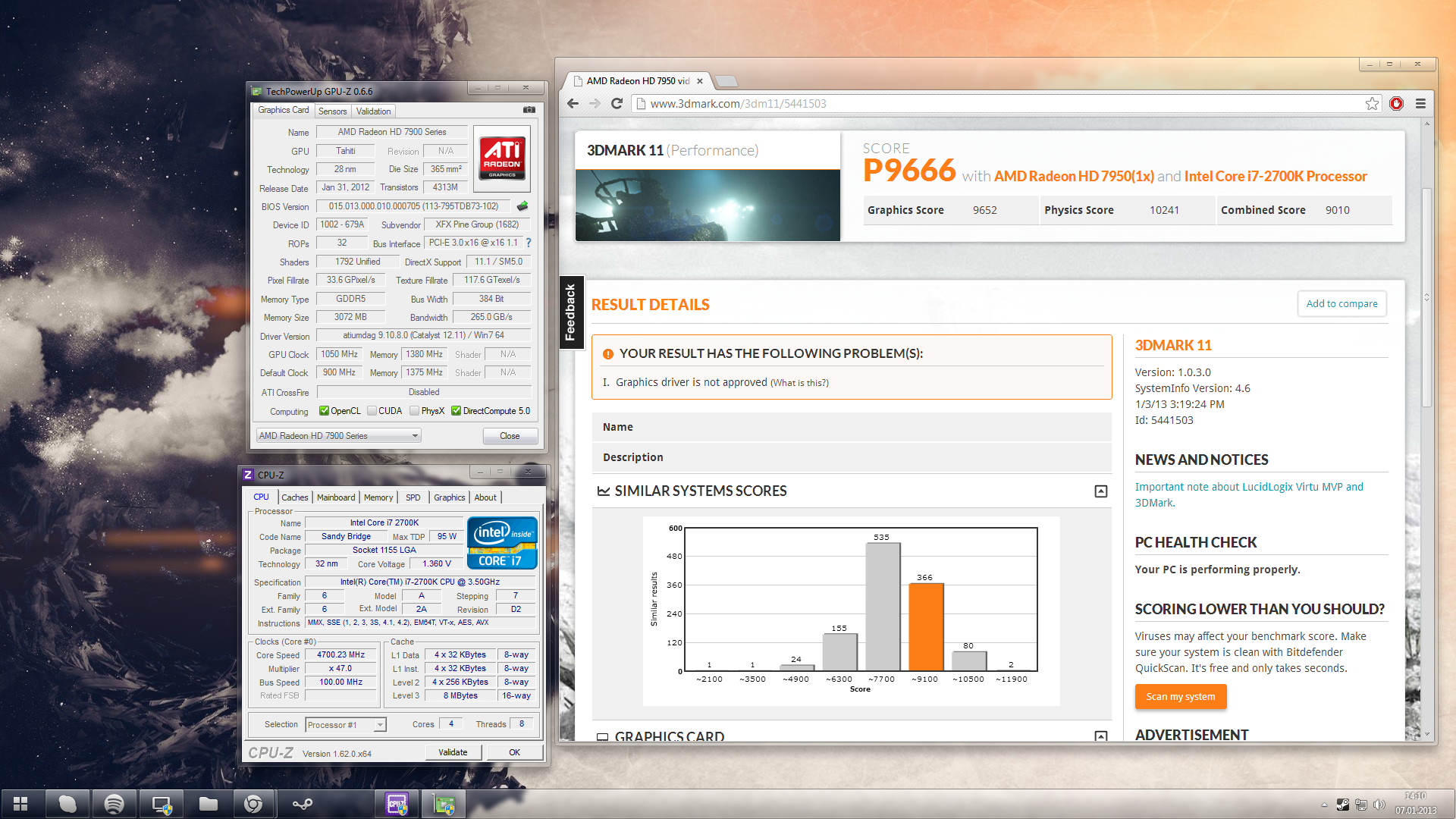Click the Scan my system button
This screenshot has width=1456, height=819.
(1180, 696)
